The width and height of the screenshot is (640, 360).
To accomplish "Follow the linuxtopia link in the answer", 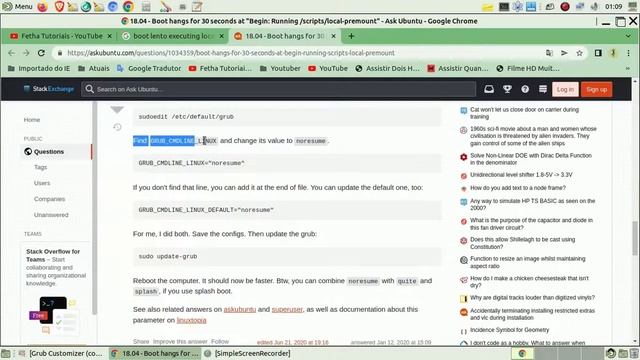I will (191, 320).
